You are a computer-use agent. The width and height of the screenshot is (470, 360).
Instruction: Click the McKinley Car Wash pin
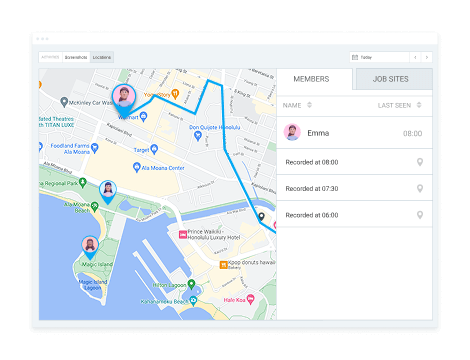(64, 102)
